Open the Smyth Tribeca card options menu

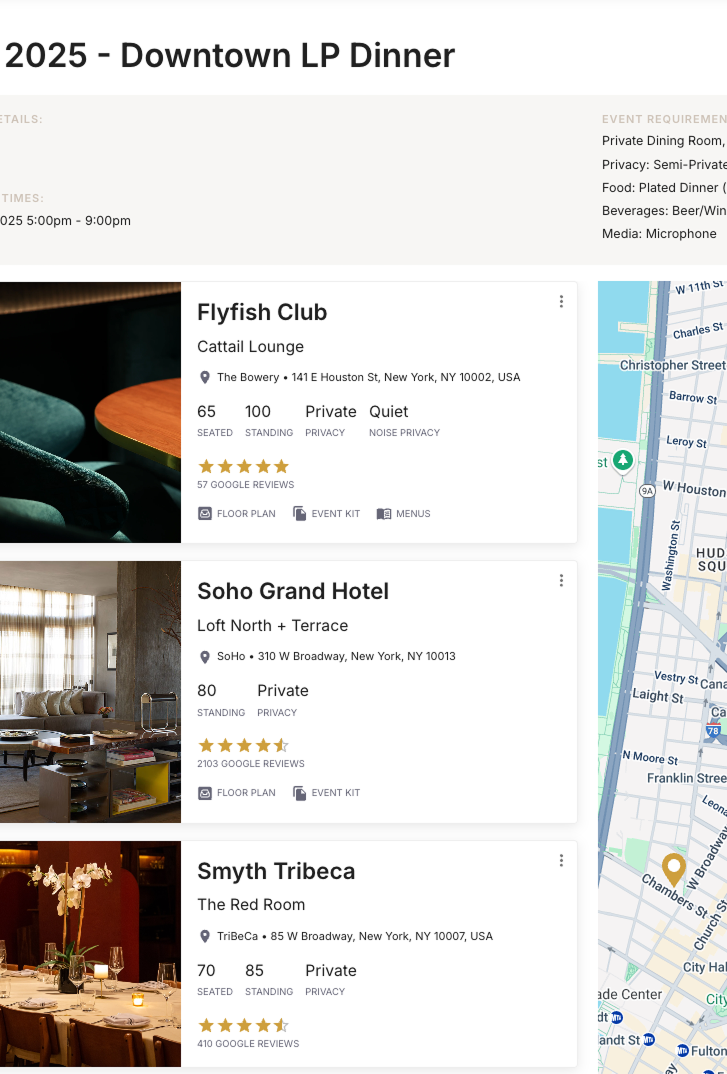(x=561, y=860)
